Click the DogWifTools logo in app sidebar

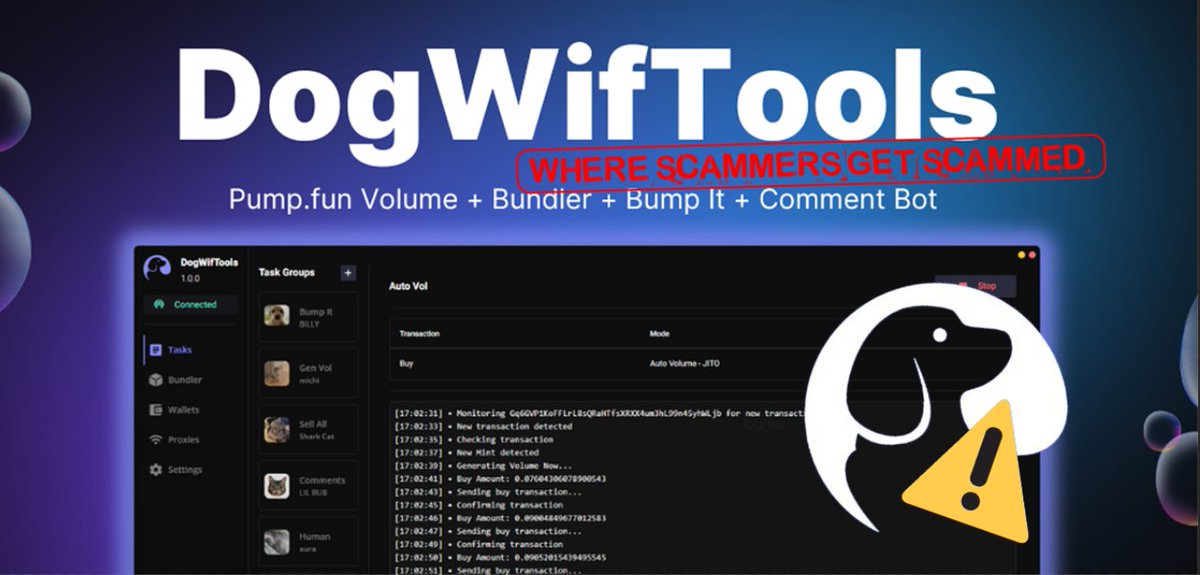tap(157, 269)
